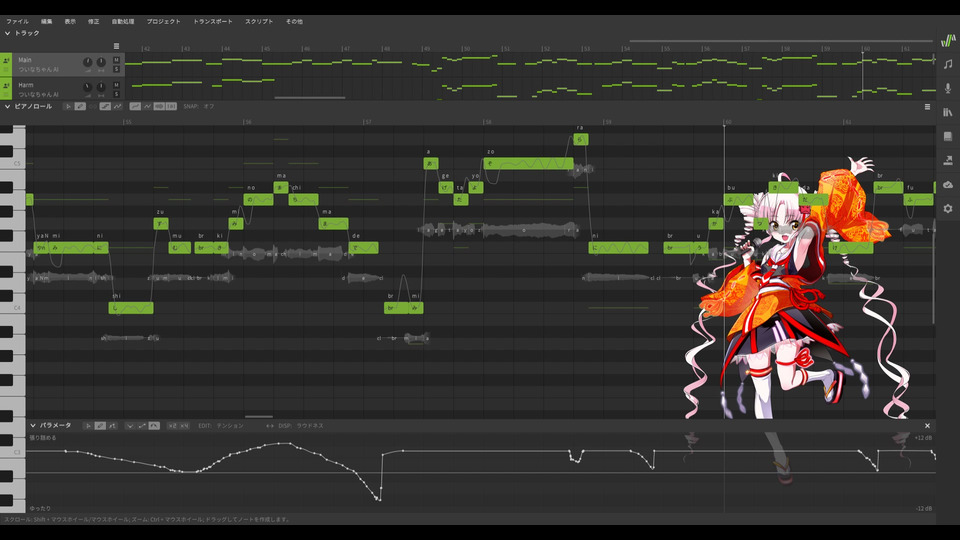The width and height of the screenshot is (960, 540).
Task: Open the スクリプト menu
Action: coord(259,21)
